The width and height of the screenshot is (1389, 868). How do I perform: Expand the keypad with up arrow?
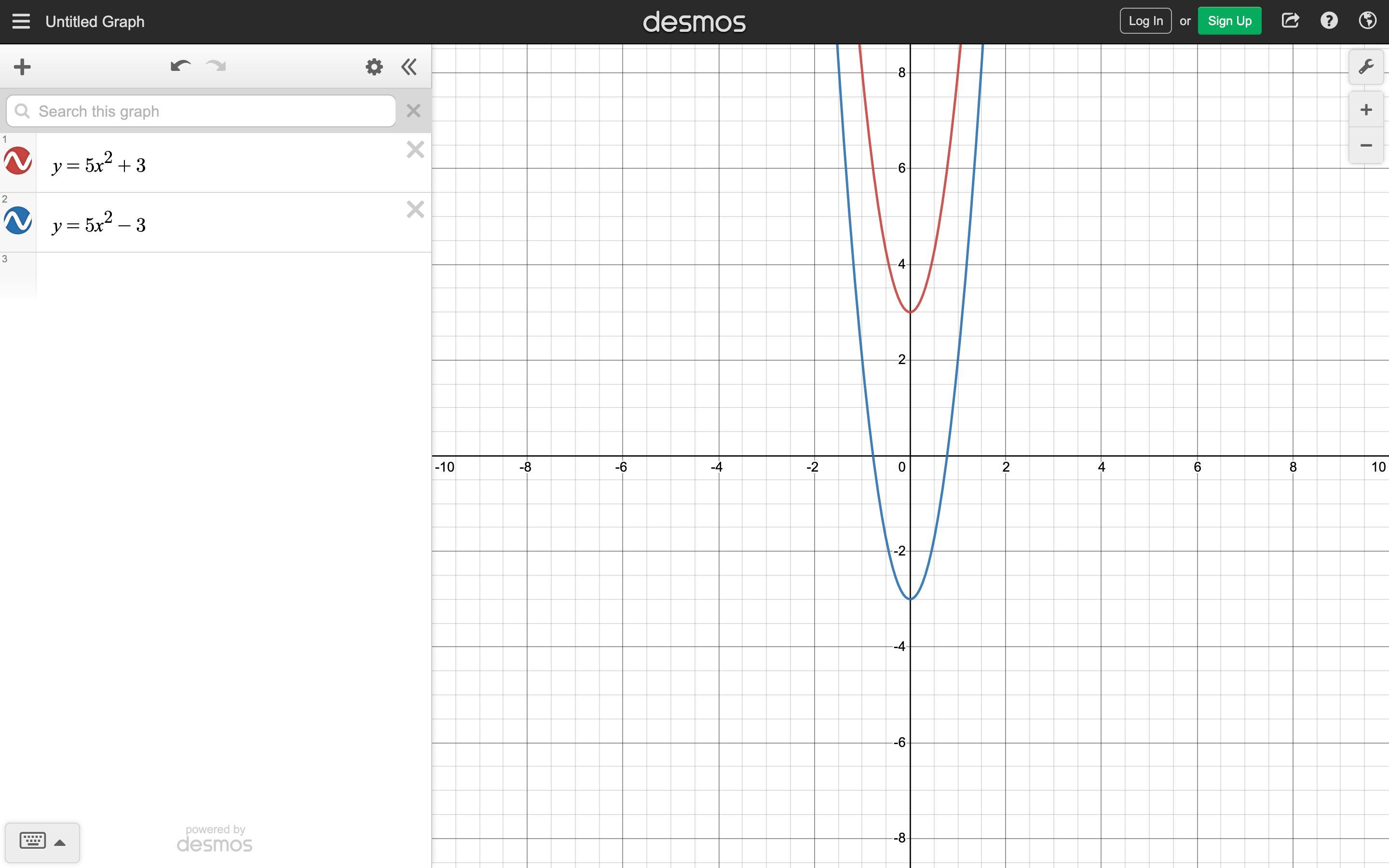point(60,843)
